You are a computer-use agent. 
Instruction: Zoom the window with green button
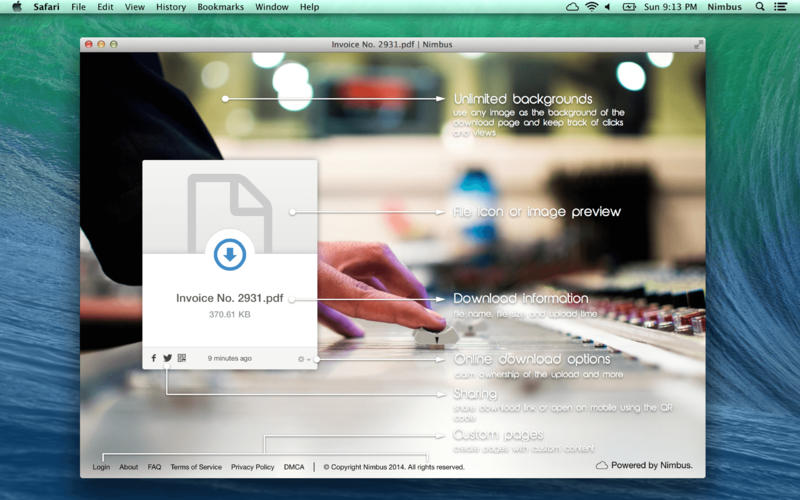[x=113, y=44]
